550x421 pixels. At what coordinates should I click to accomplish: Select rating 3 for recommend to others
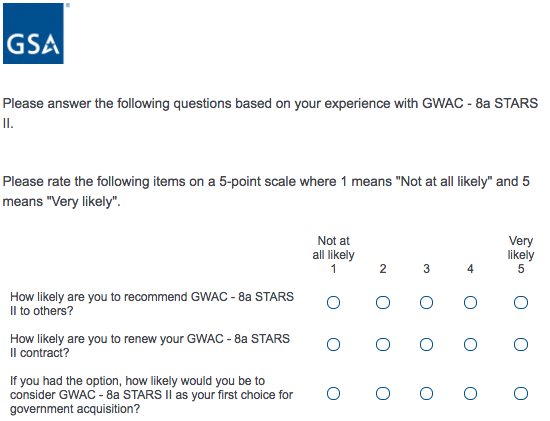click(x=426, y=302)
